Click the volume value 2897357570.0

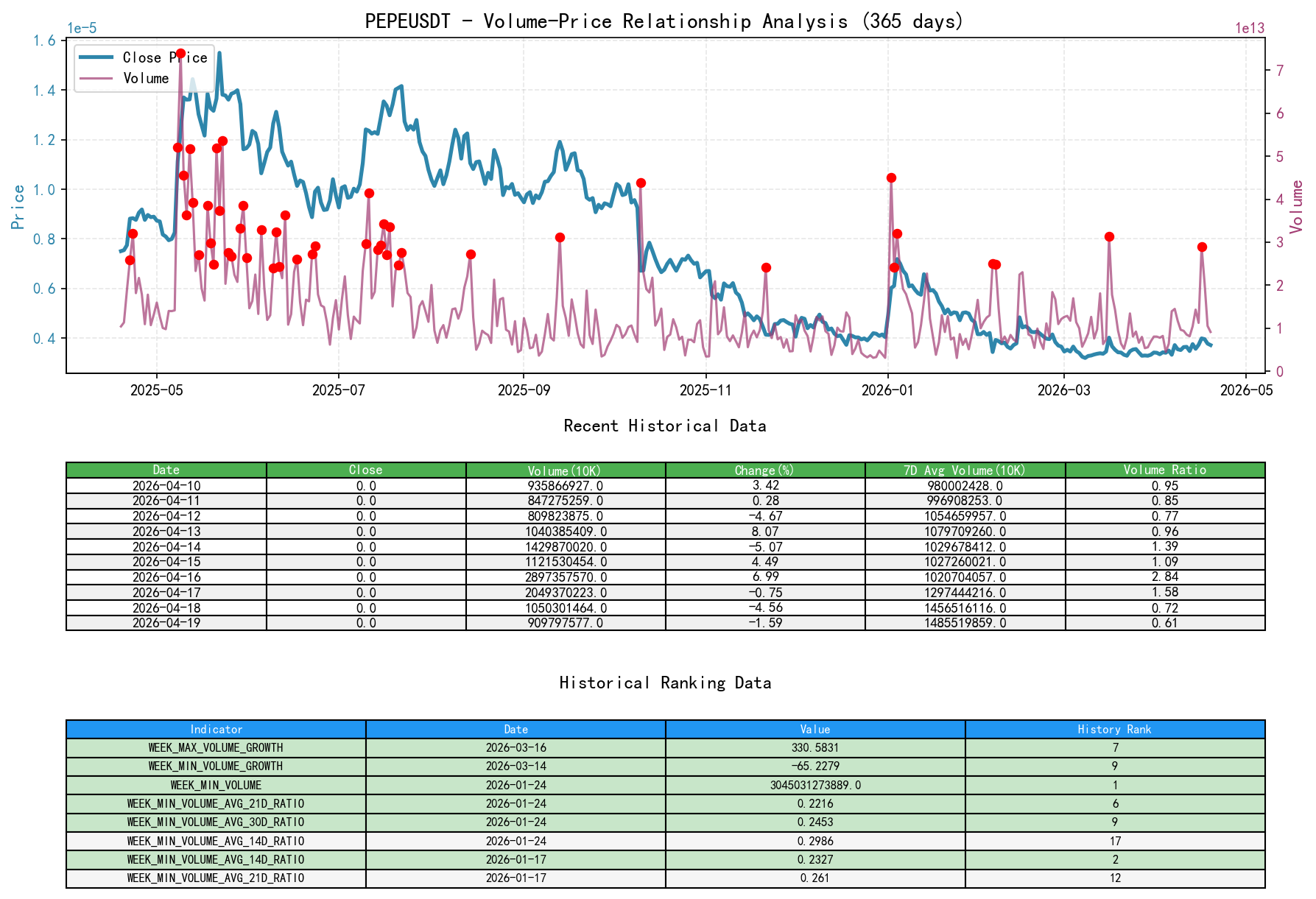[x=566, y=577]
